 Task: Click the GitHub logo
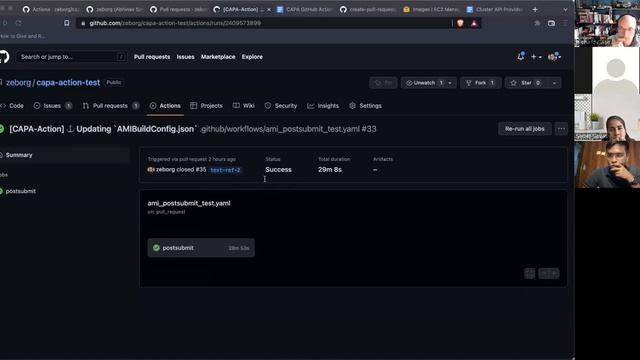pos(4,56)
